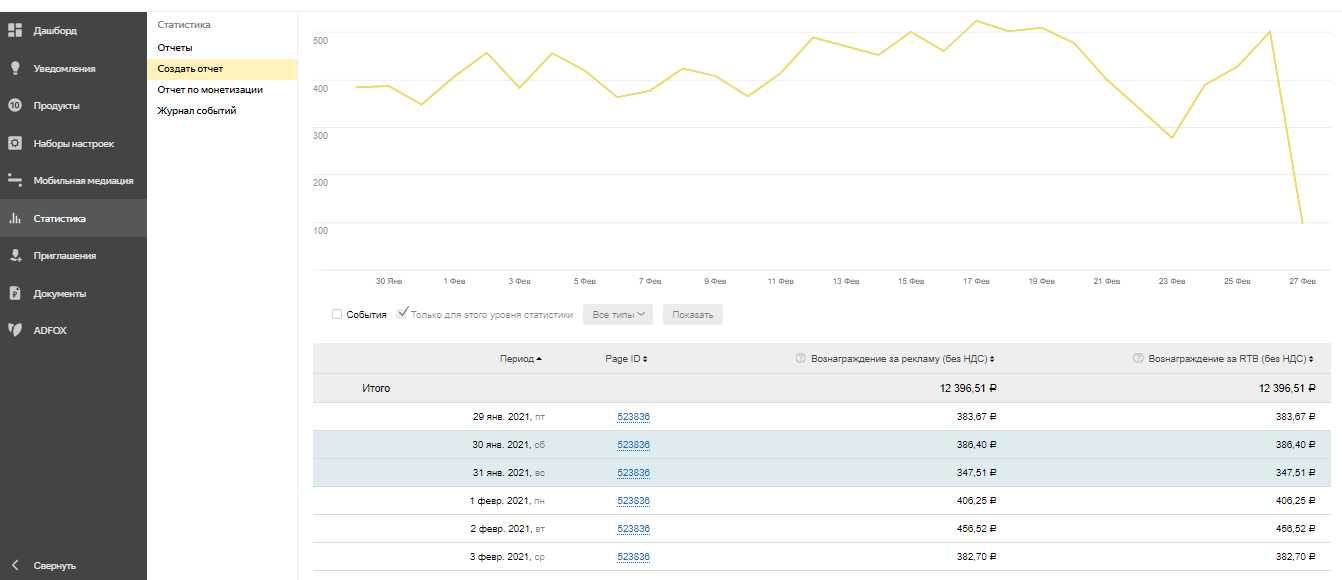
Task: Click the Notifications lightbulb icon
Action: click(x=15, y=68)
